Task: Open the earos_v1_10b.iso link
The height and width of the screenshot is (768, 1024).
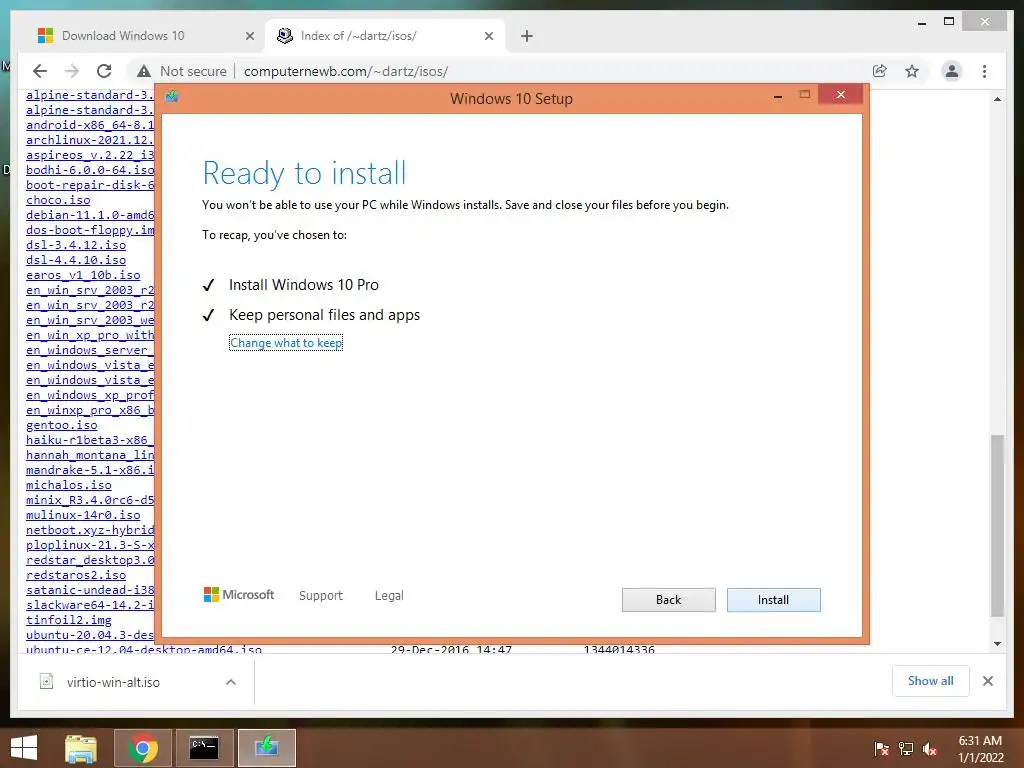Action: pos(83,275)
